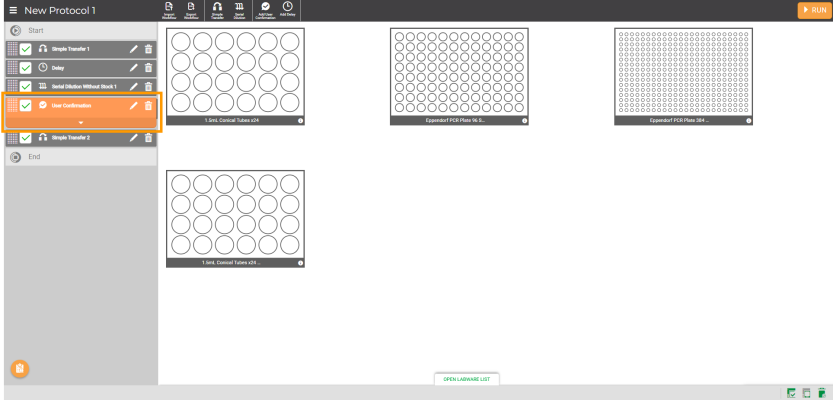The width and height of the screenshot is (833, 400).
Task: Show info for Eppendorf PCR Plate 96
Action: coord(524,120)
